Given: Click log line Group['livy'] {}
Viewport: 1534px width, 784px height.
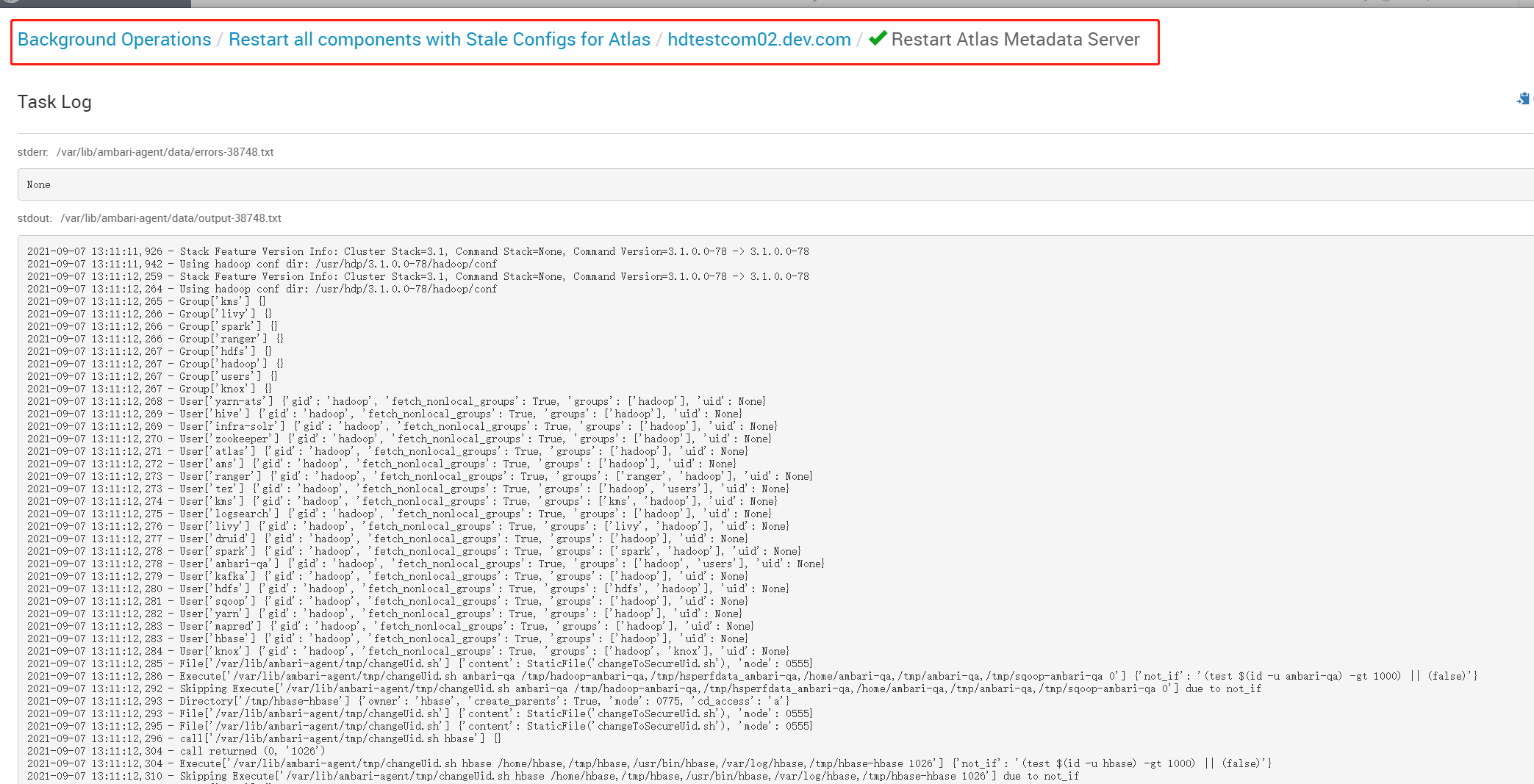Looking at the screenshot, I should pyautogui.click(x=149, y=314).
